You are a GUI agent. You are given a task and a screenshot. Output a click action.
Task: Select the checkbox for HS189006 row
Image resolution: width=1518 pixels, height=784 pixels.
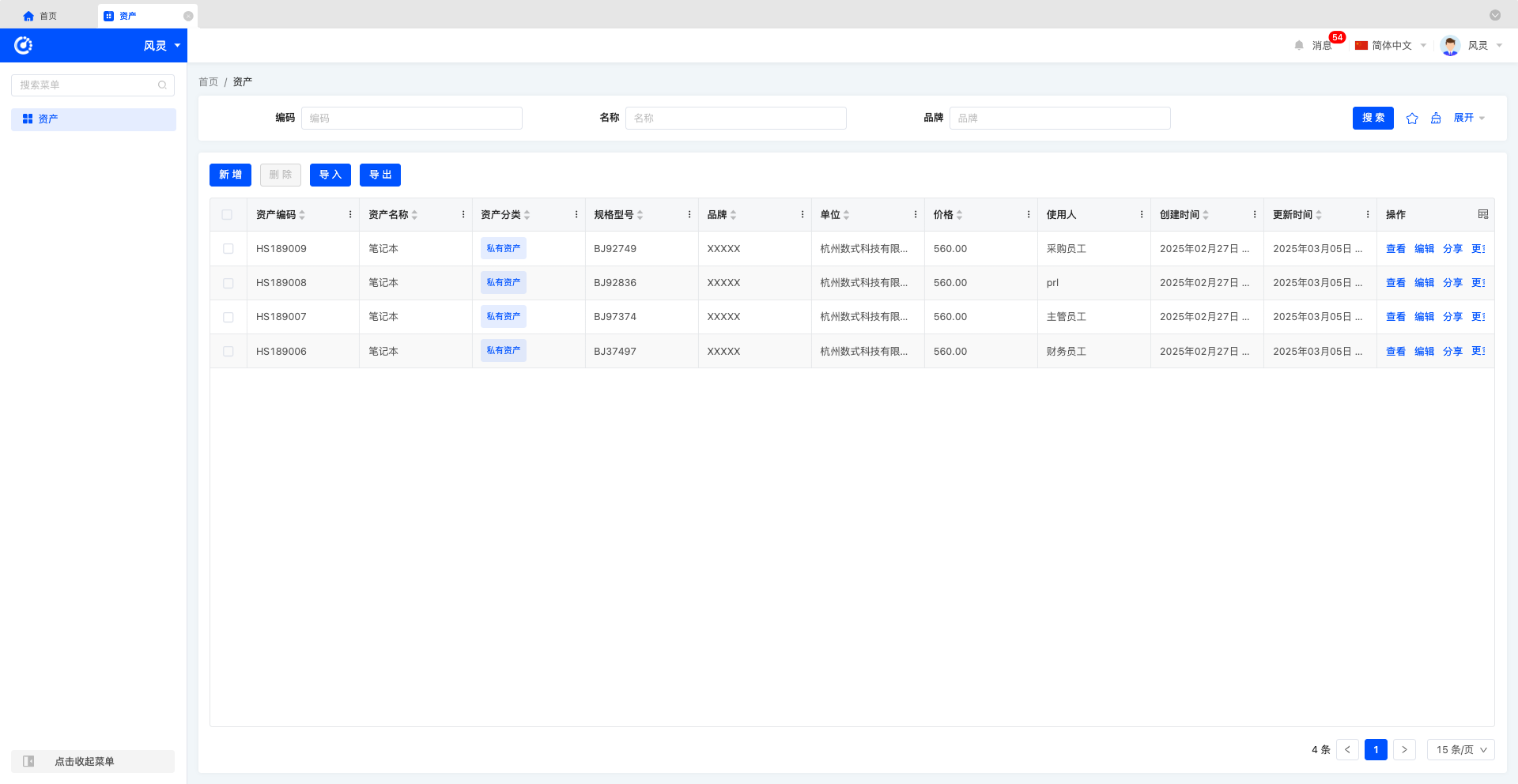228,352
